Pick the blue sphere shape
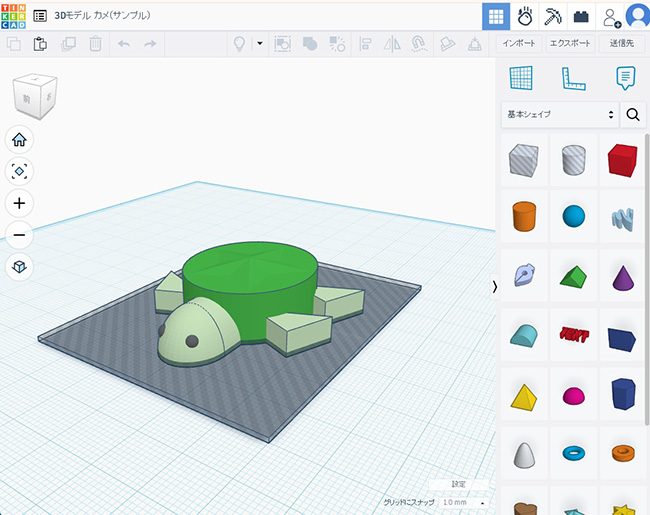 574,216
